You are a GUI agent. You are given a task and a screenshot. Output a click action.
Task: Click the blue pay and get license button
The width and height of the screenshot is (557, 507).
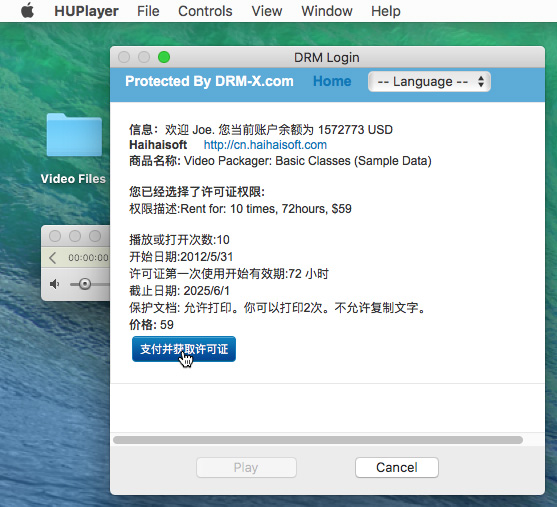coord(184,349)
